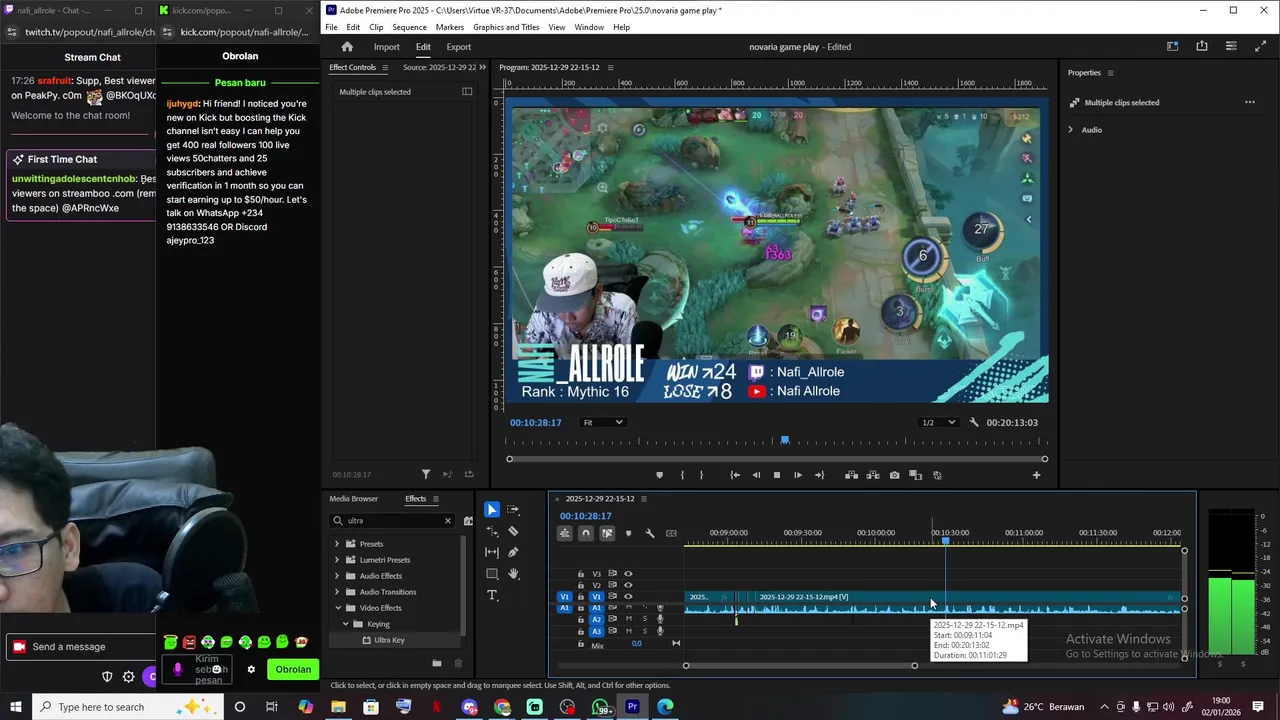Step forward one frame
This screenshot has width=1280, height=720.
point(798,475)
